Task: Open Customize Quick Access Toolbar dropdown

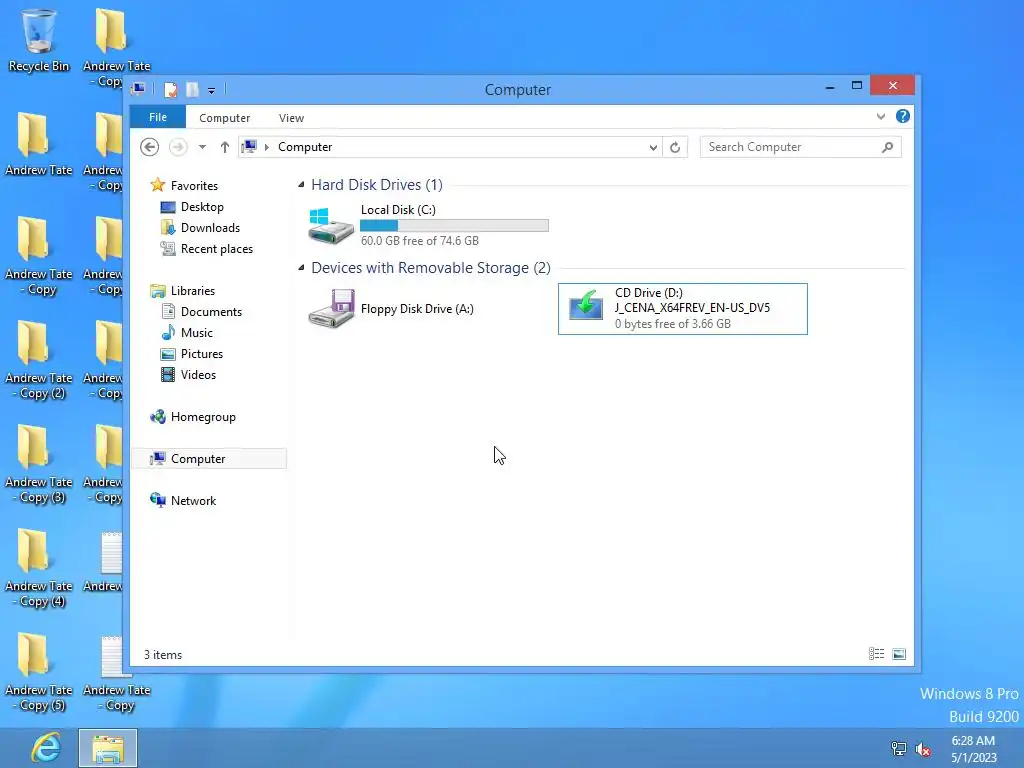Action: (x=211, y=90)
